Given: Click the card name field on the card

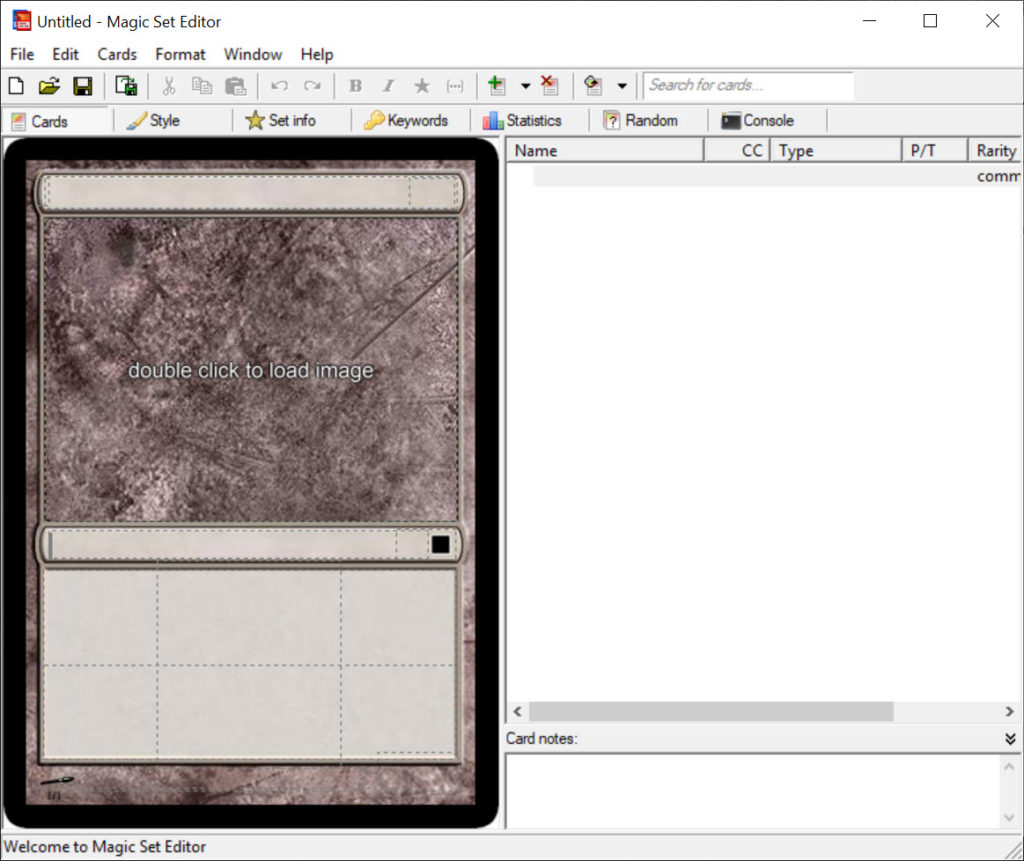Looking at the screenshot, I should (227, 192).
